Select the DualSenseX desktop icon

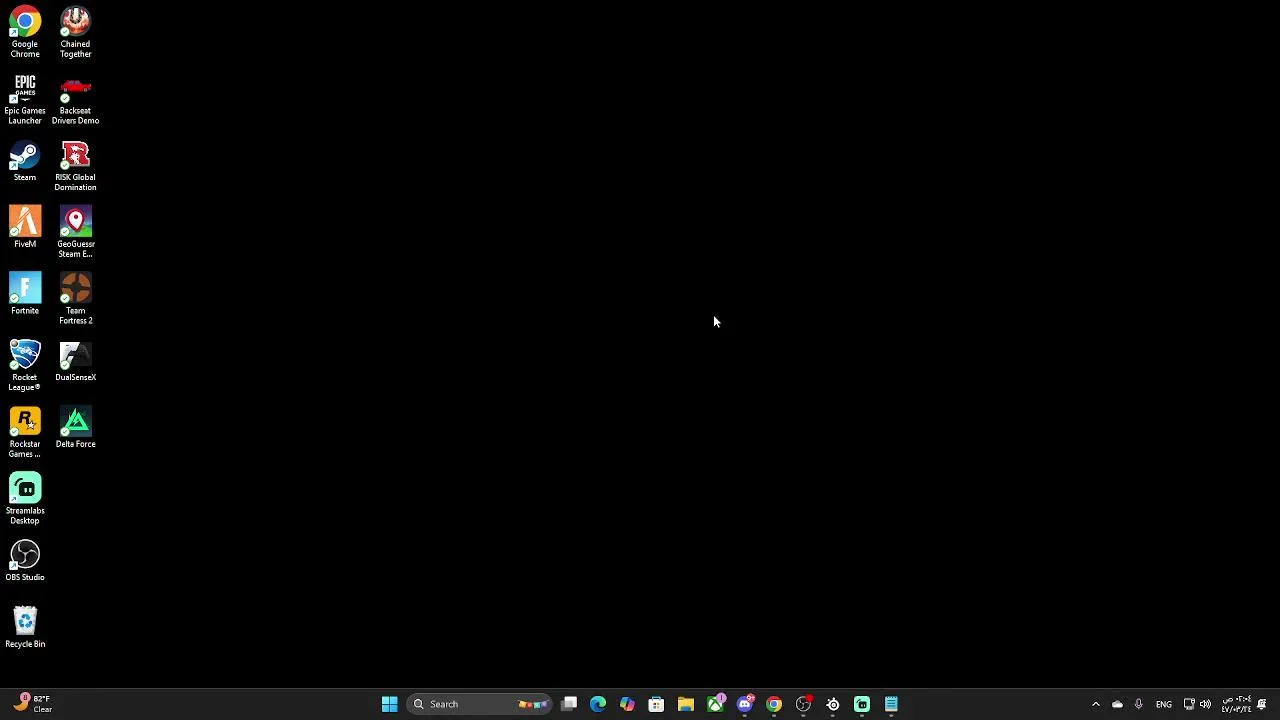click(75, 362)
